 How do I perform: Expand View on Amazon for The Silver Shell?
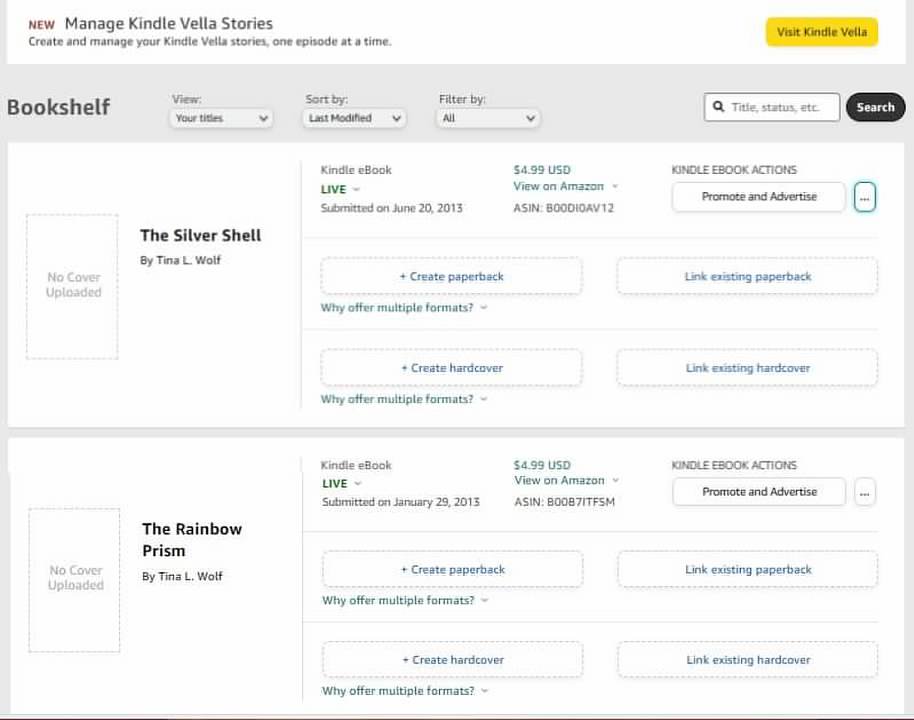(565, 187)
